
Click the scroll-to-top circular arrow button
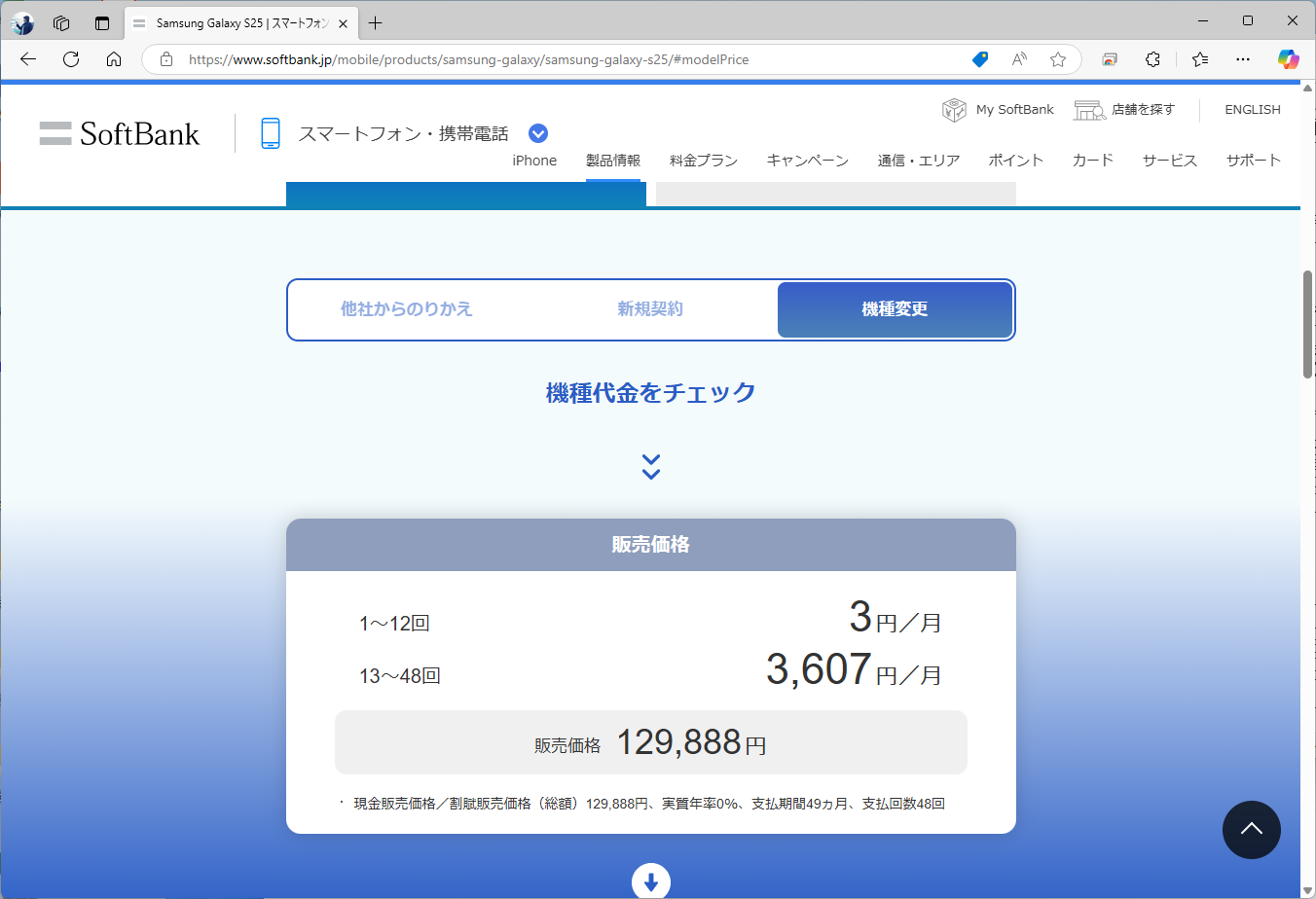pos(1251,829)
